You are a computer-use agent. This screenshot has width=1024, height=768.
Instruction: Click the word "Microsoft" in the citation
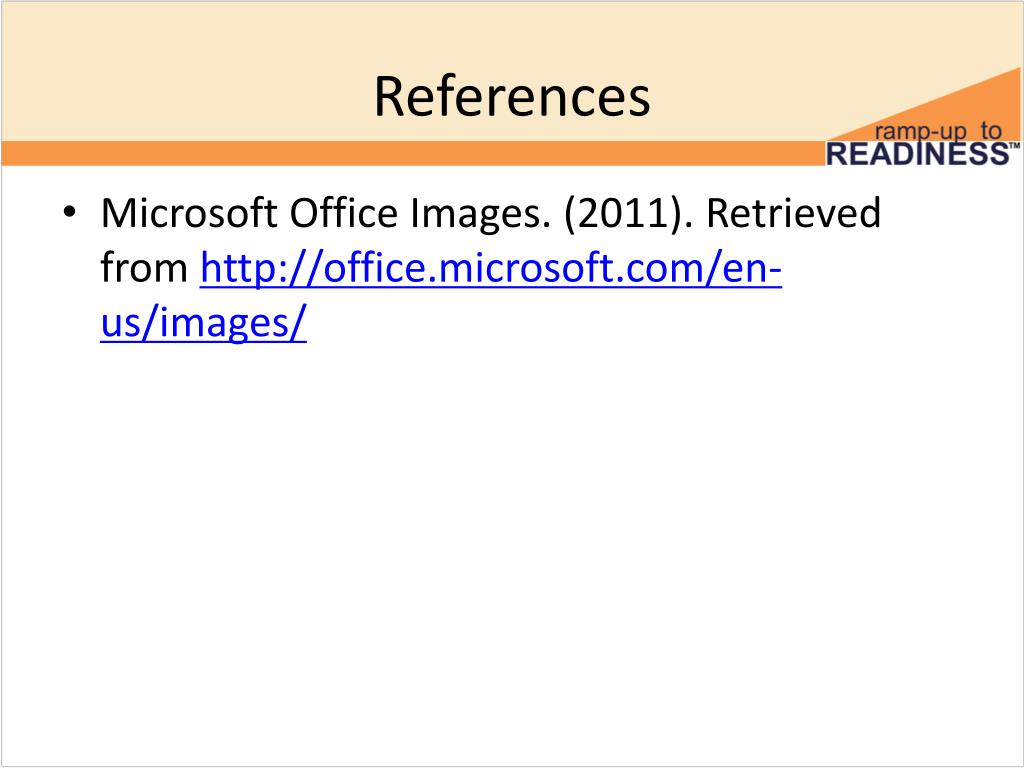click(x=189, y=213)
